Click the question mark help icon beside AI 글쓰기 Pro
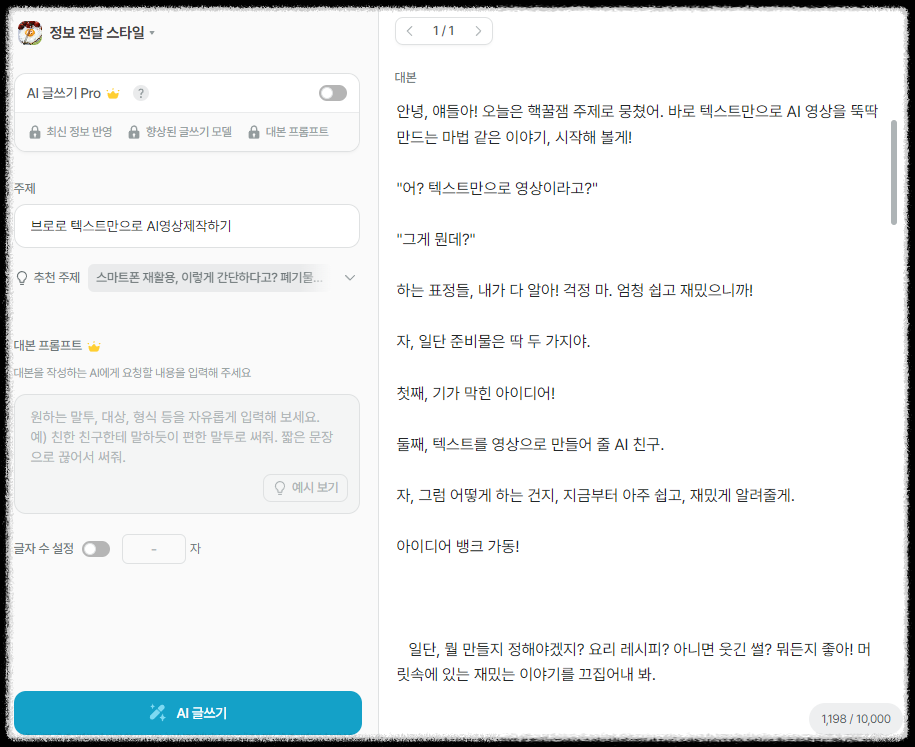915x747 pixels. coord(141,92)
